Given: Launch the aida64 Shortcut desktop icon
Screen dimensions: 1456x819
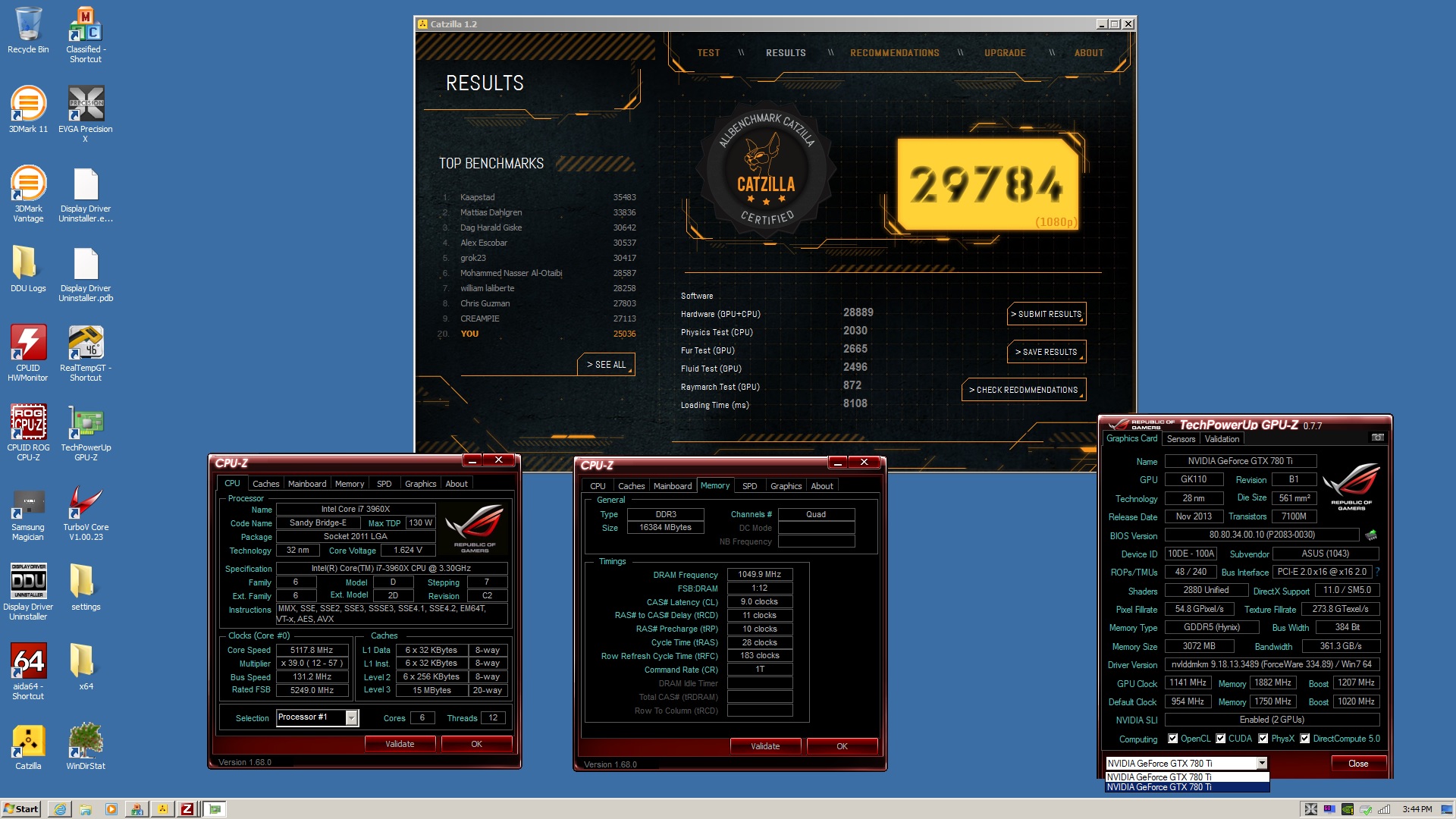Looking at the screenshot, I should [x=28, y=672].
